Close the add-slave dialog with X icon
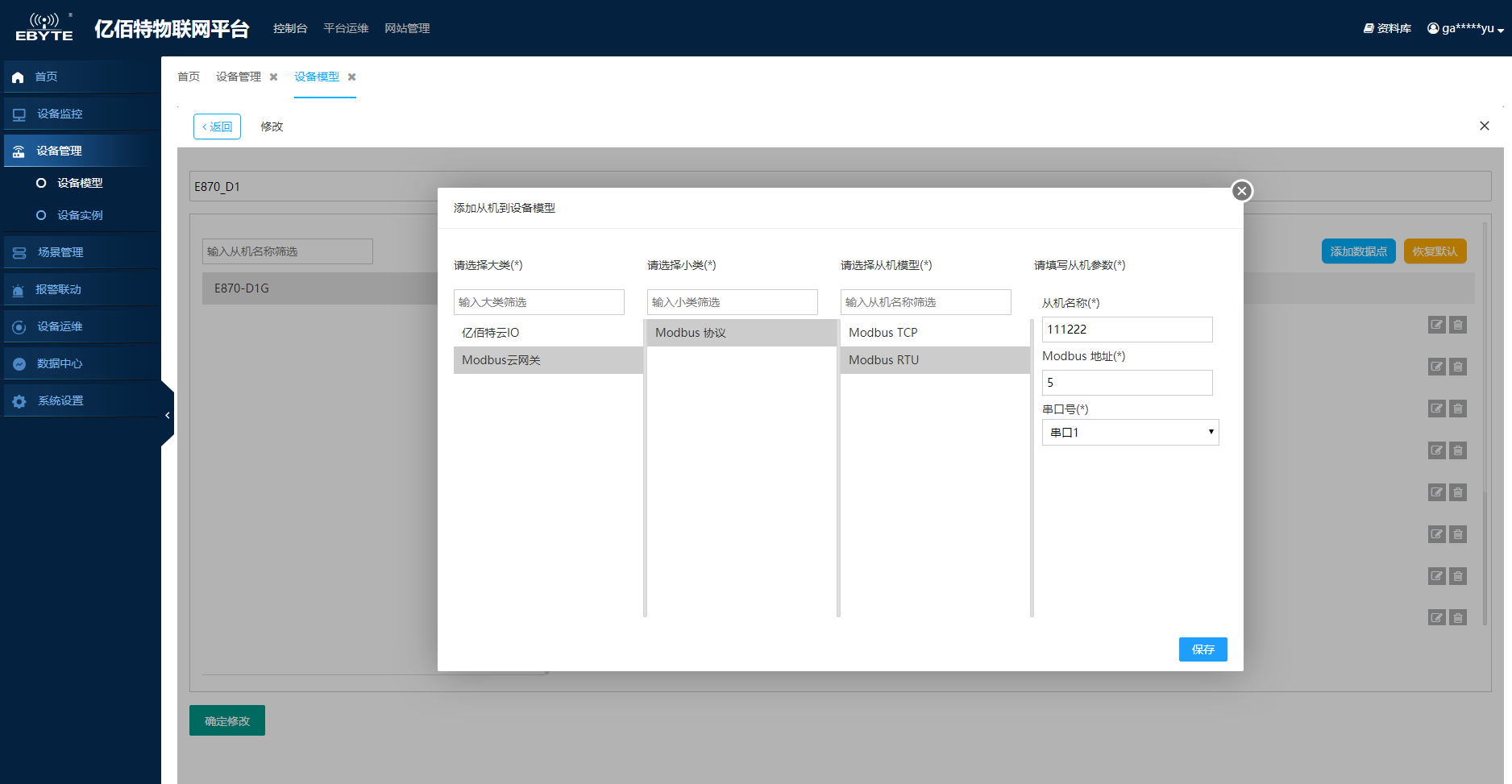Image resolution: width=1512 pixels, height=784 pixels. (1241, 191)
